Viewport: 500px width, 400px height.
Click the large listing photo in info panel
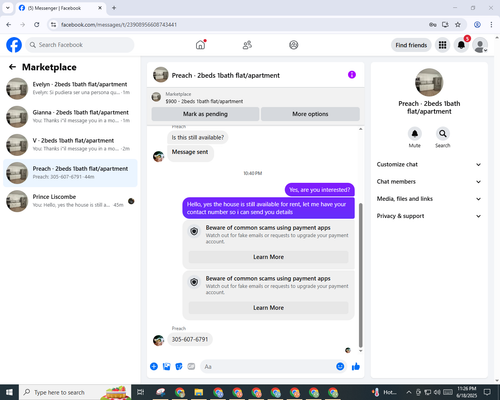pos(429,82)
